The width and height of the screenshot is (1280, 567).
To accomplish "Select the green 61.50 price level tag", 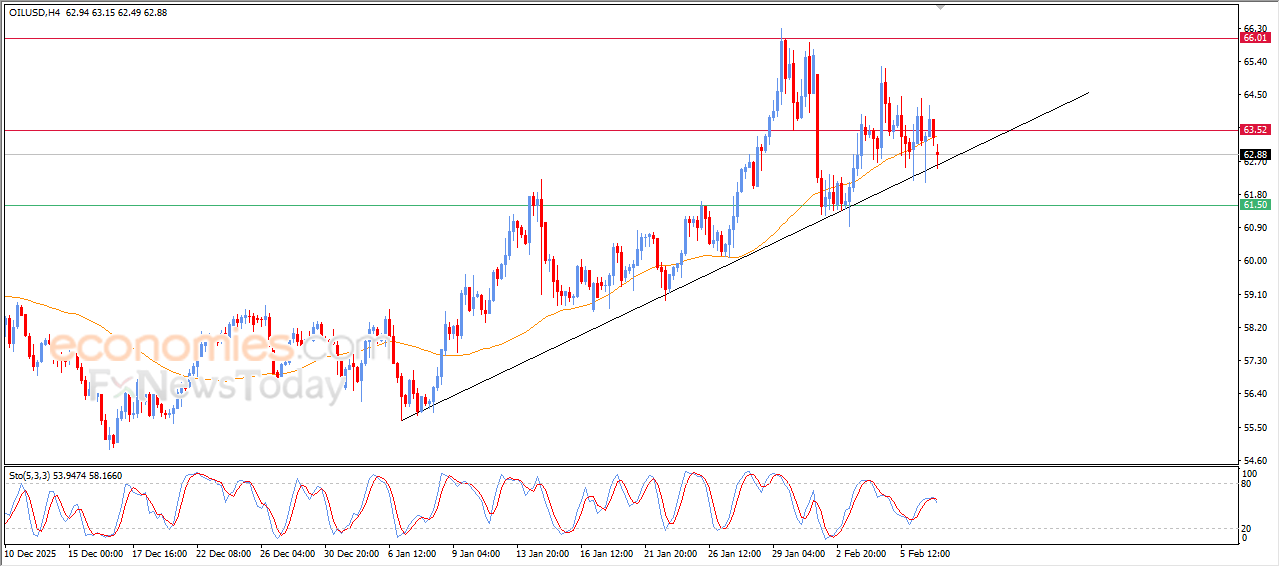I will click(x=1255, y=205).
